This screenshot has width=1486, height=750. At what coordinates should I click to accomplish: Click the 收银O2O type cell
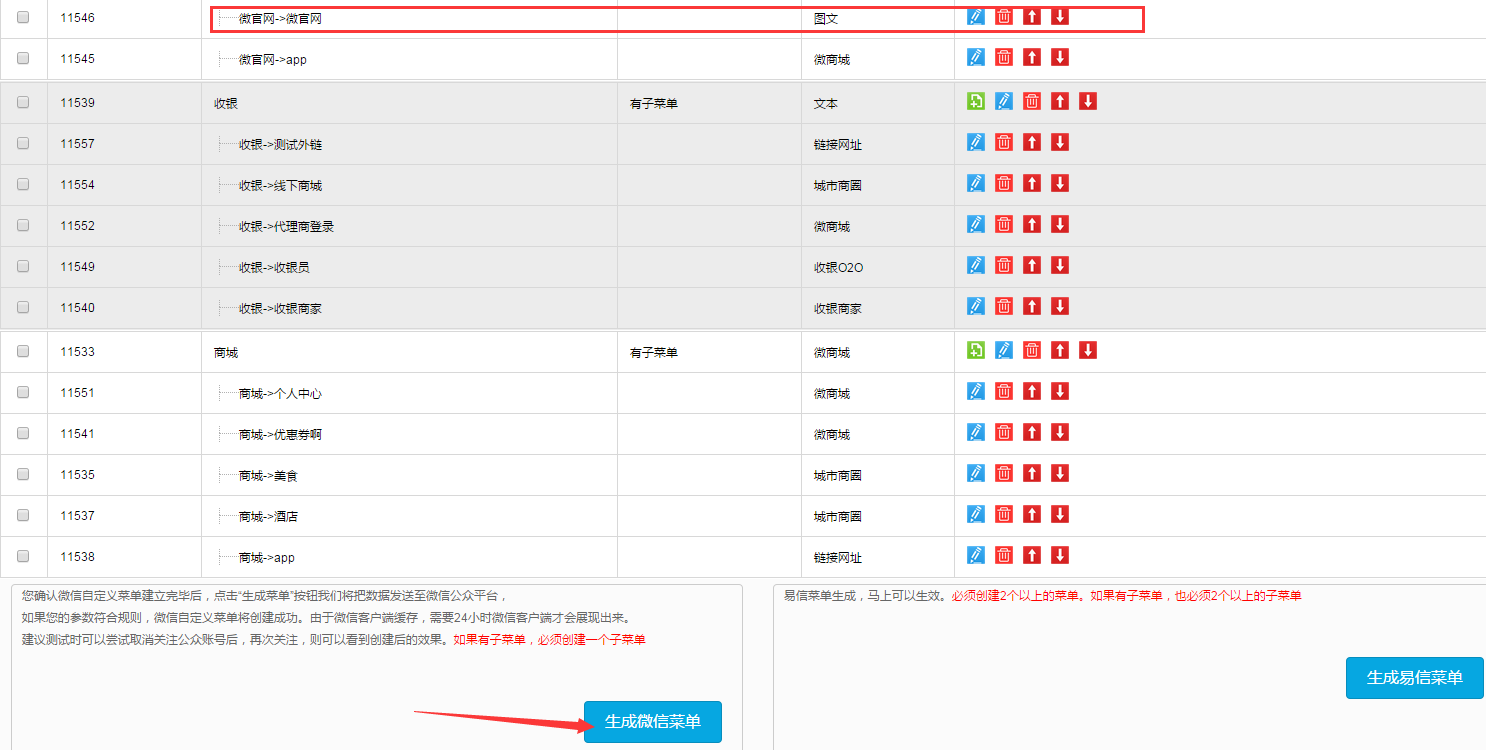(x=838, y=268)
